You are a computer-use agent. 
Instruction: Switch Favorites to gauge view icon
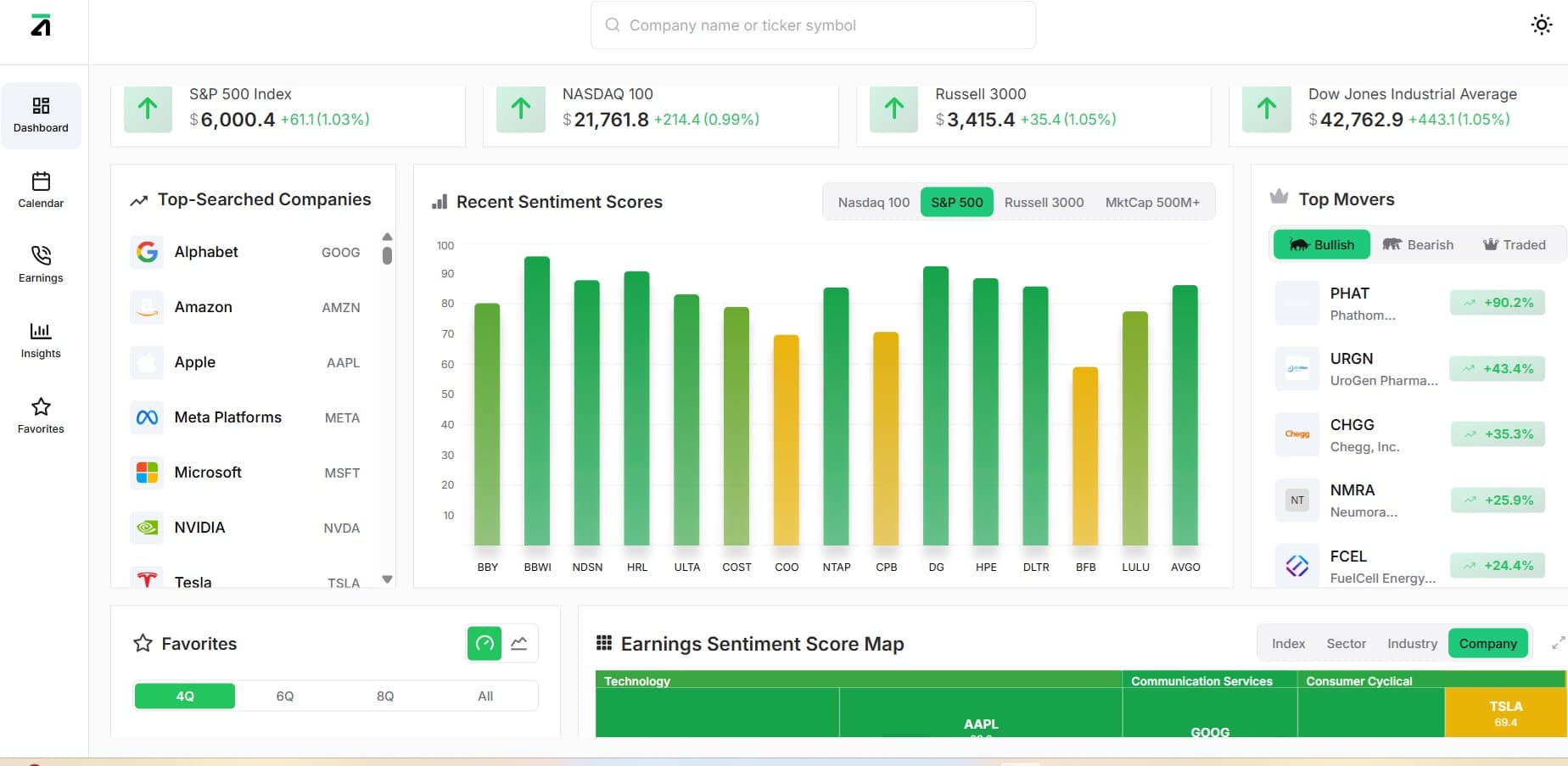[x=484, y=643]
